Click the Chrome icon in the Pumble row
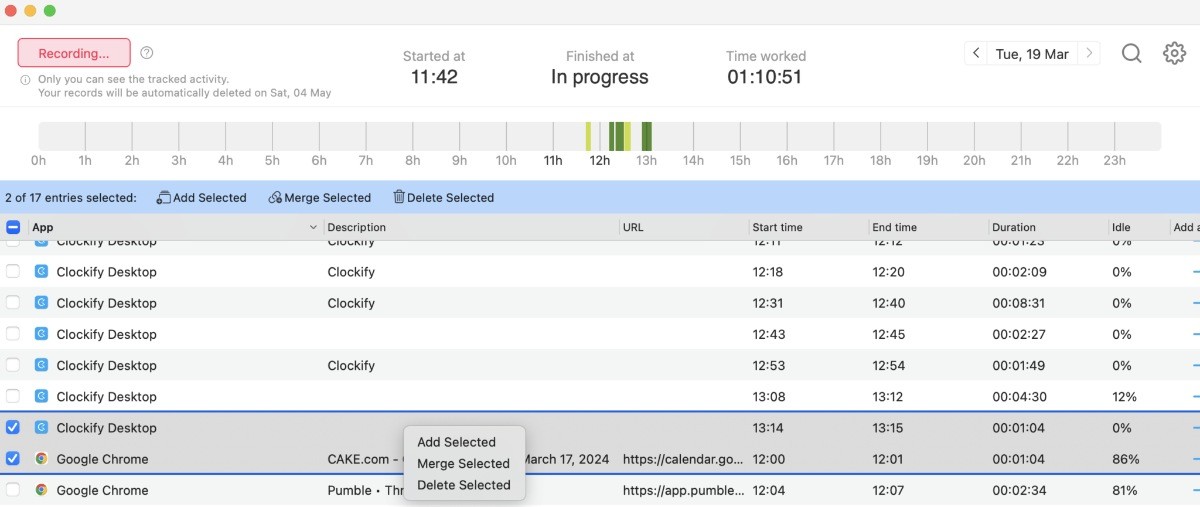The height and width of the screenshot is (507, 1200). [x=41, y=490]
